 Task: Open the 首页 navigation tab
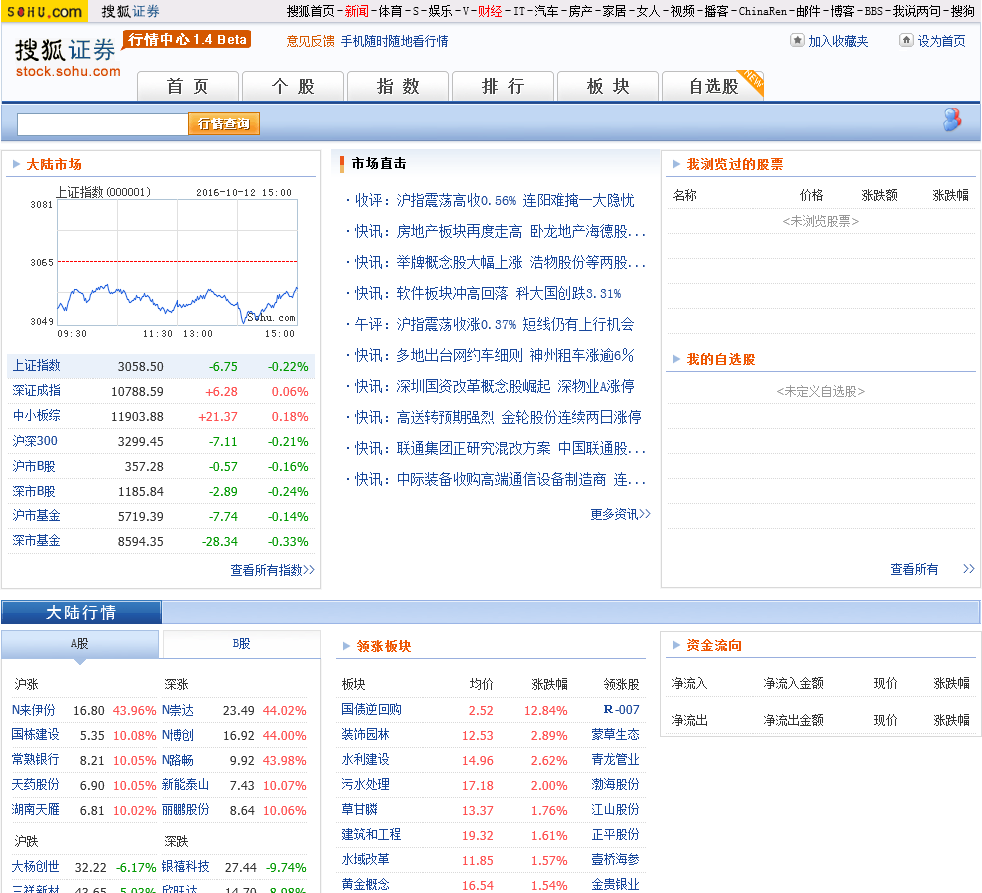click(187, 86)
